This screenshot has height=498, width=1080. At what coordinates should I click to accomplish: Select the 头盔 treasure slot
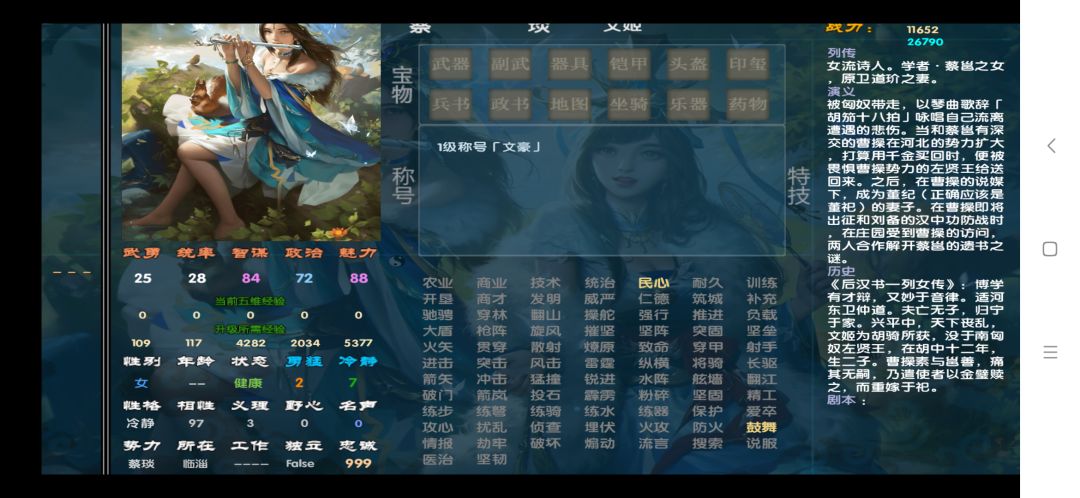(688, 64)
